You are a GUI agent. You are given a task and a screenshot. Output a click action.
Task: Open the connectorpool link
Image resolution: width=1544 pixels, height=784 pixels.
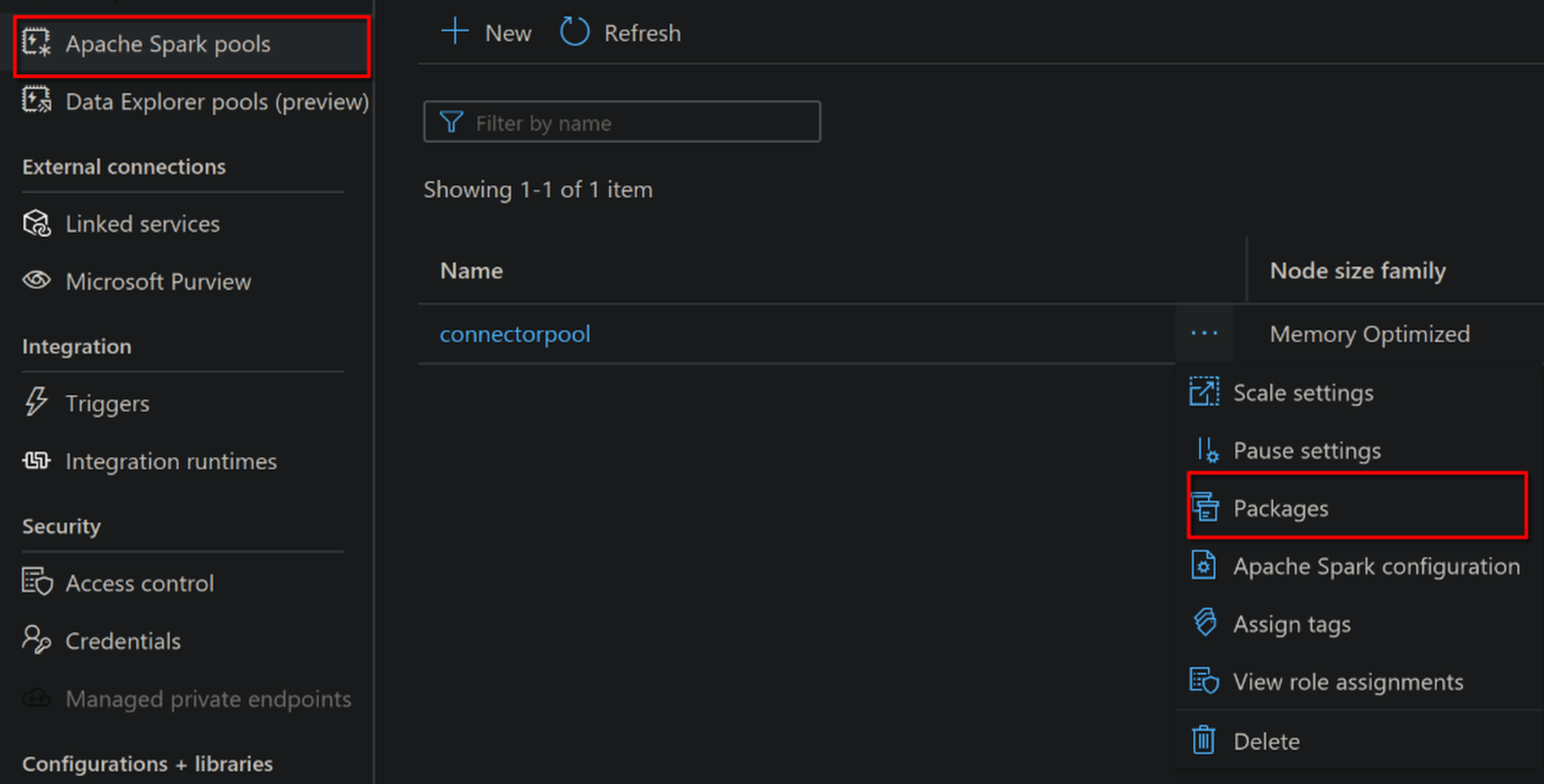(515, 334)
